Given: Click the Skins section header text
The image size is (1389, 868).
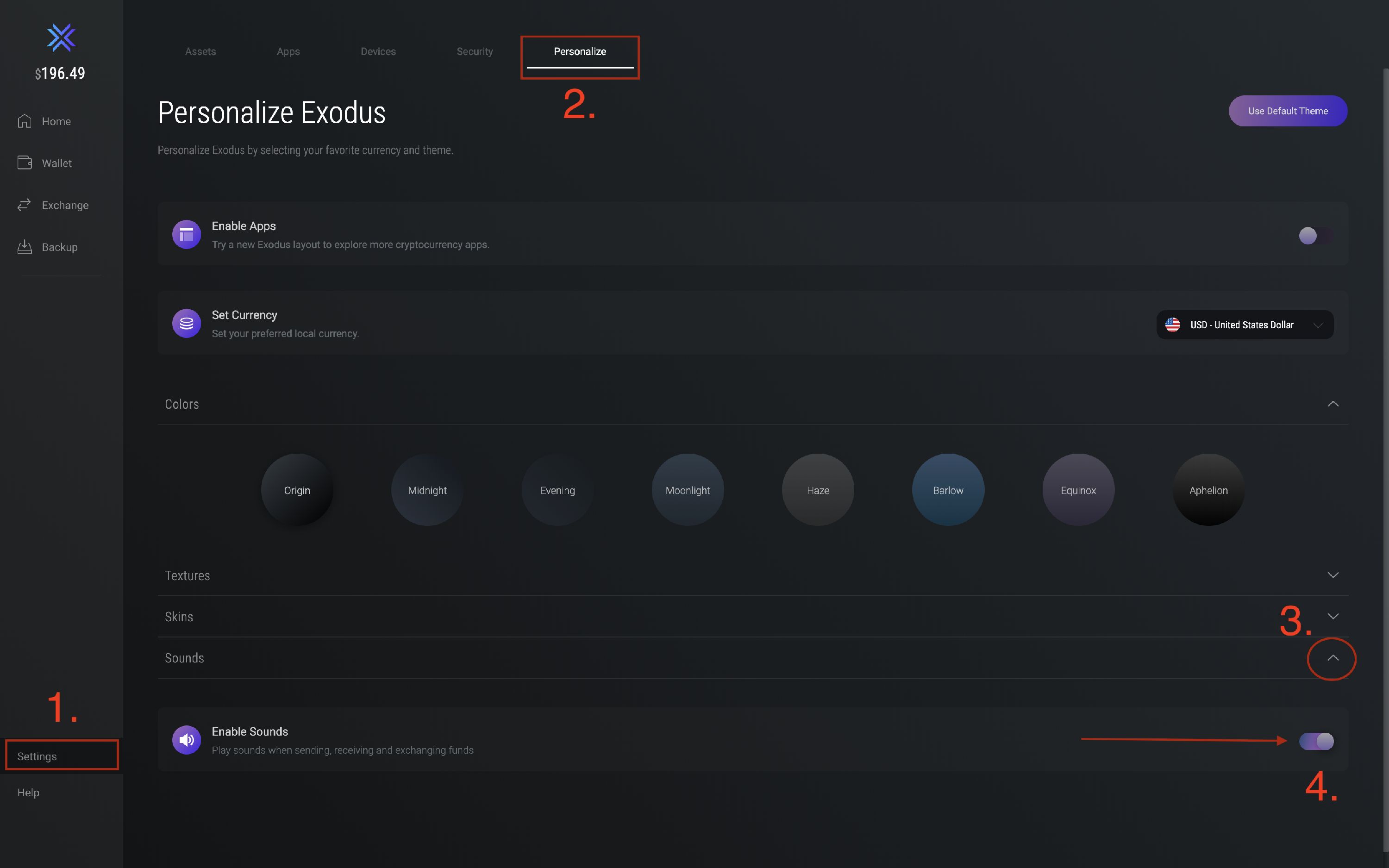Looking at the screenshot, I should [x=179, y=617].
